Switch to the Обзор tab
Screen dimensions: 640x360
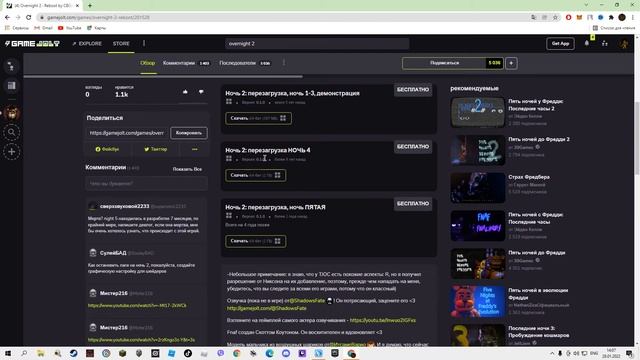click(148, 63)
